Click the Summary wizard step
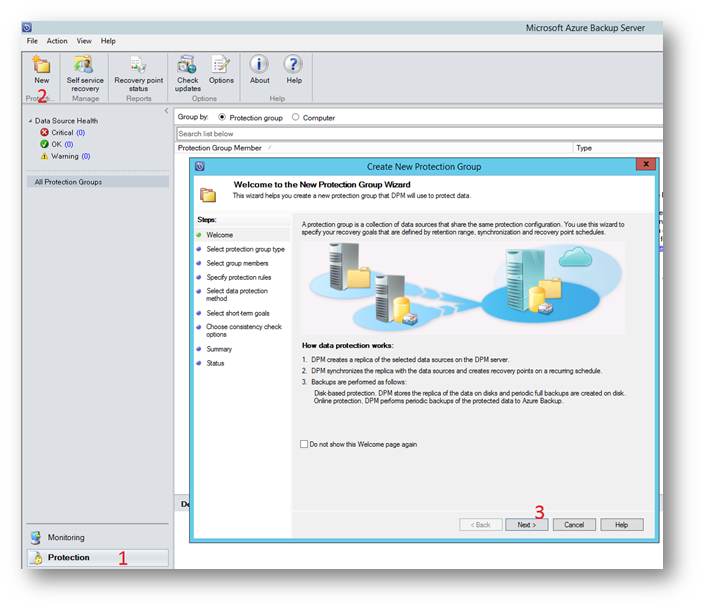The image size is (705, 611). (x=219, y=349)
